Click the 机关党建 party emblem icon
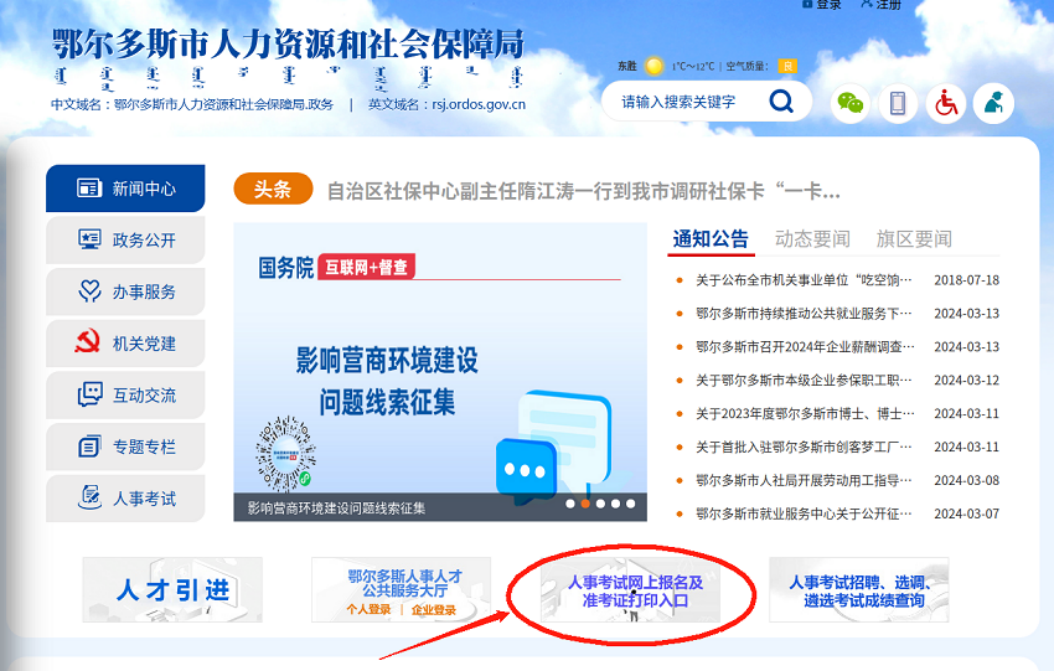The width and height of the screenshot is (1054, 671). pos(87,342)
